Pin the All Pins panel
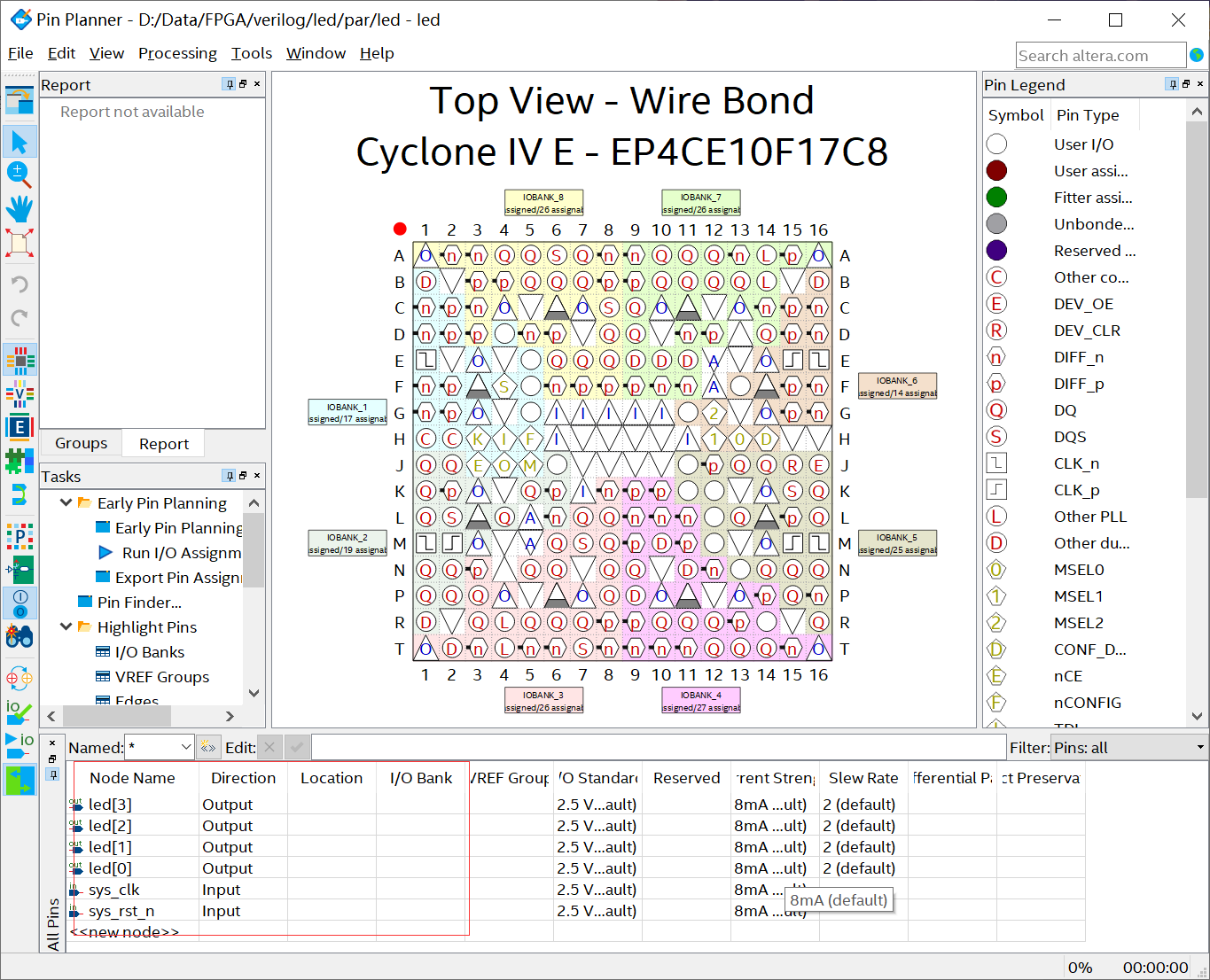Screen dimensions: 1210x980 tap(52, 774)
